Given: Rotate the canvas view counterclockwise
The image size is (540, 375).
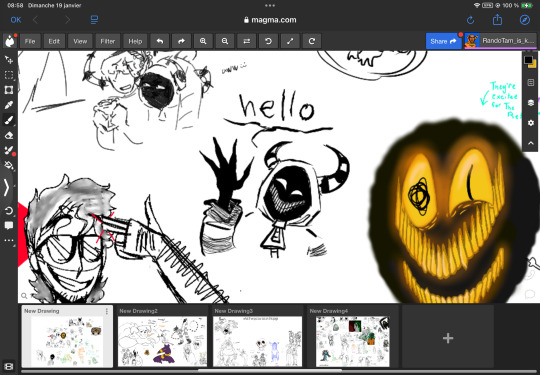Looking at the screenshot, I should 268,41.
